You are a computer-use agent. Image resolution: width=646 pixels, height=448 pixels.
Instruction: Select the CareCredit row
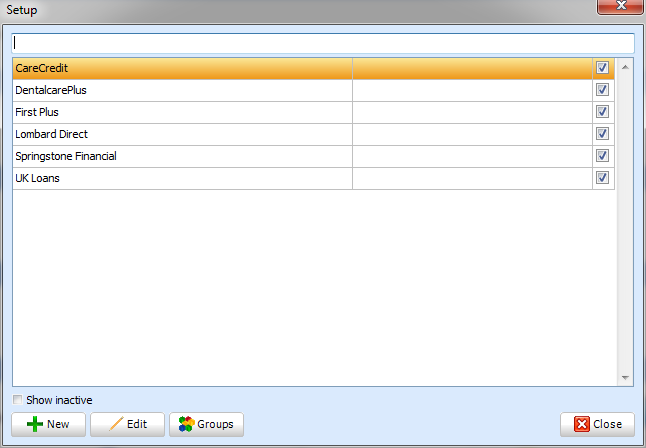pyautogui.click(x=314, y=68)
